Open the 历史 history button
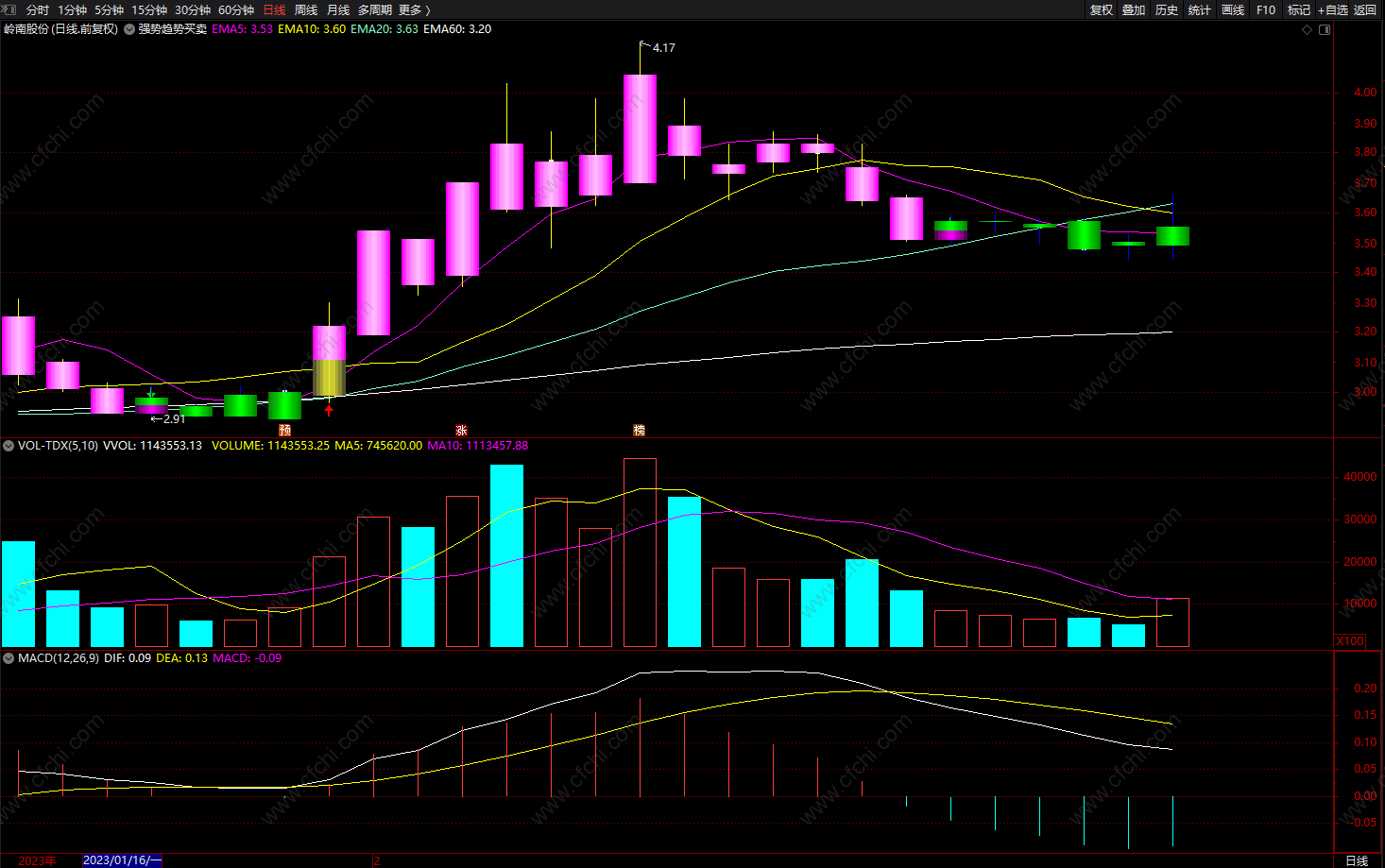1385x868 pixels. 1167,9
